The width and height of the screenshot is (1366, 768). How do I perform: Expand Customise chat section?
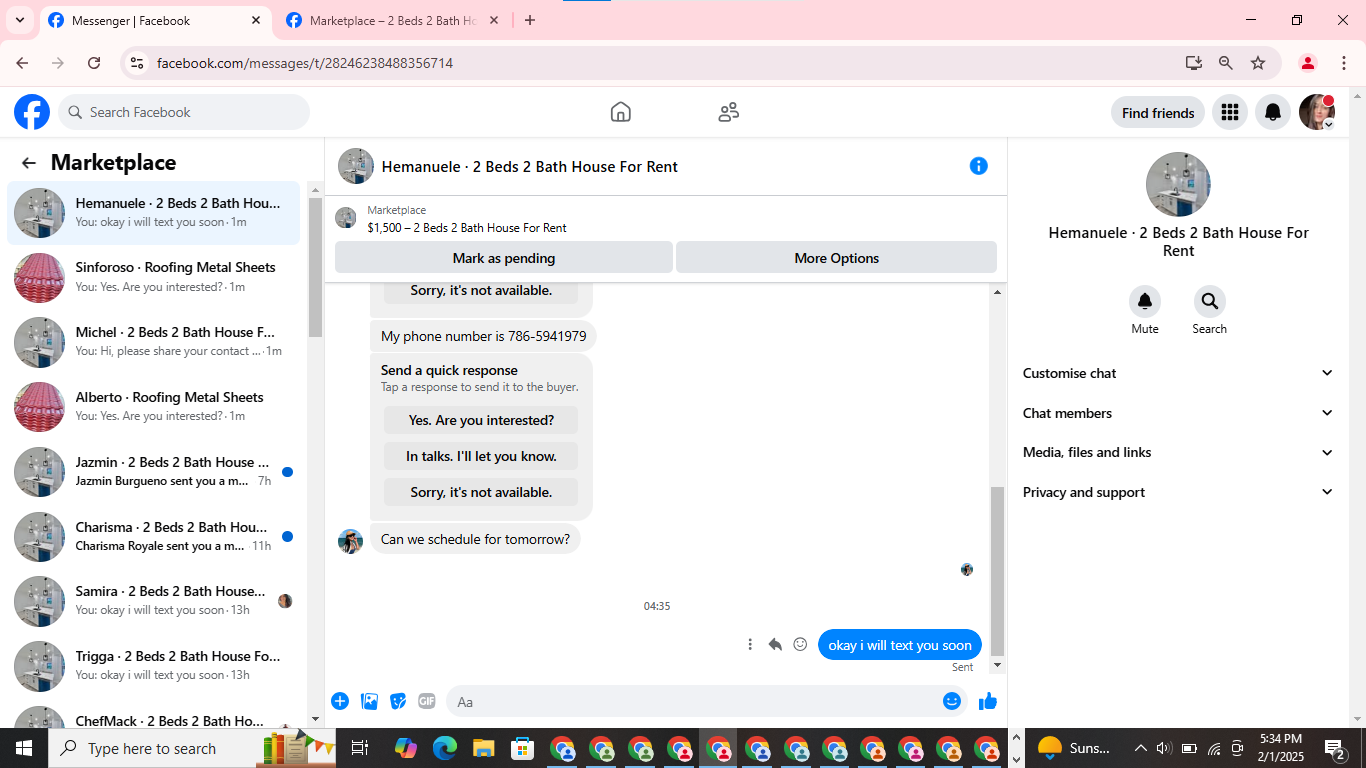tap(1178, 373)
